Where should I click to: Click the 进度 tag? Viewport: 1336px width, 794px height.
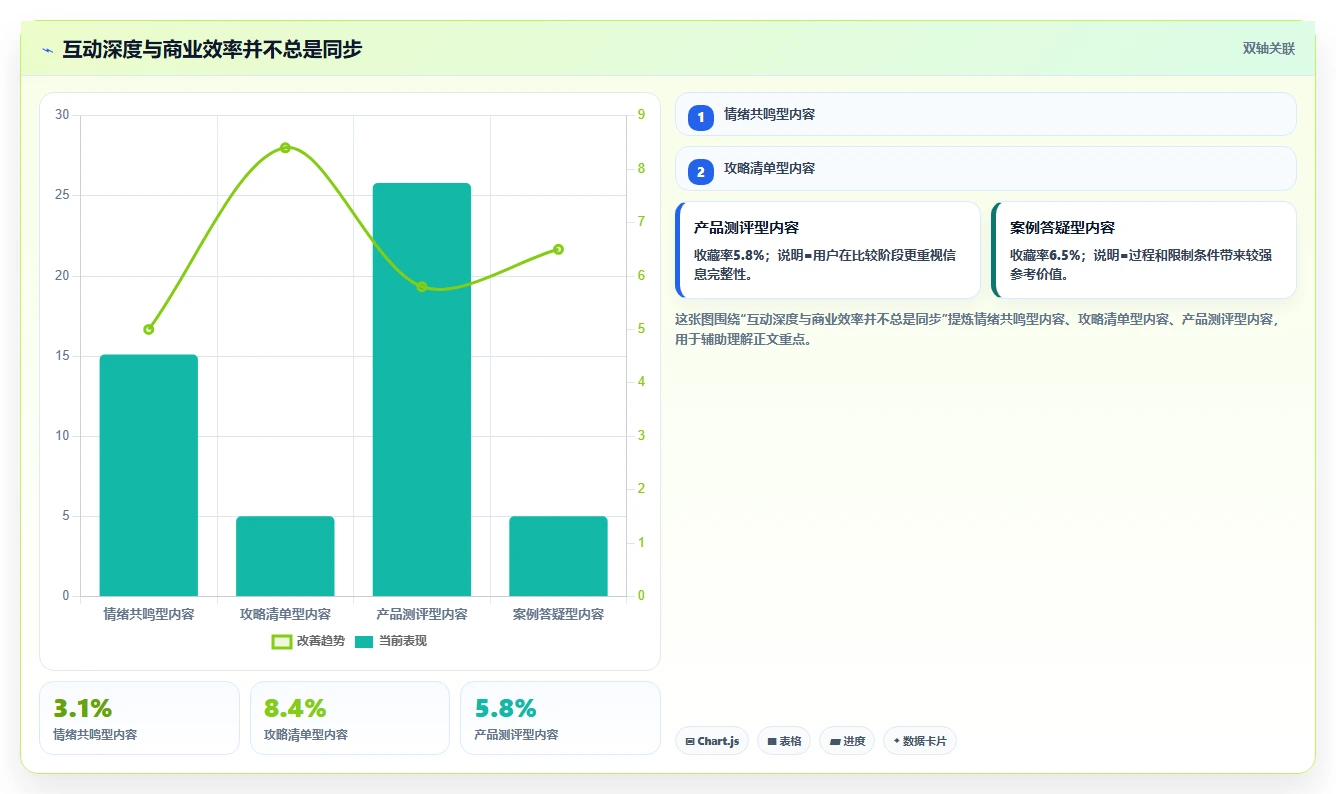pos(847,741)
